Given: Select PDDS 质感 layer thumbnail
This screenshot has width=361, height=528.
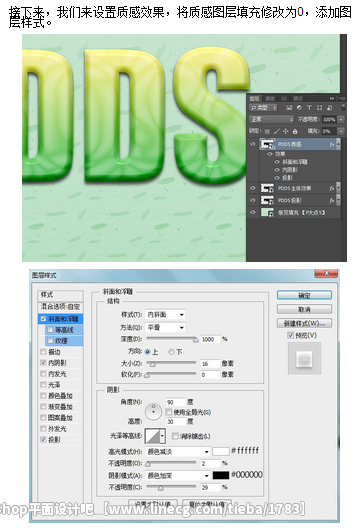Looking at the screenshot, I should [x=267, y=144].
